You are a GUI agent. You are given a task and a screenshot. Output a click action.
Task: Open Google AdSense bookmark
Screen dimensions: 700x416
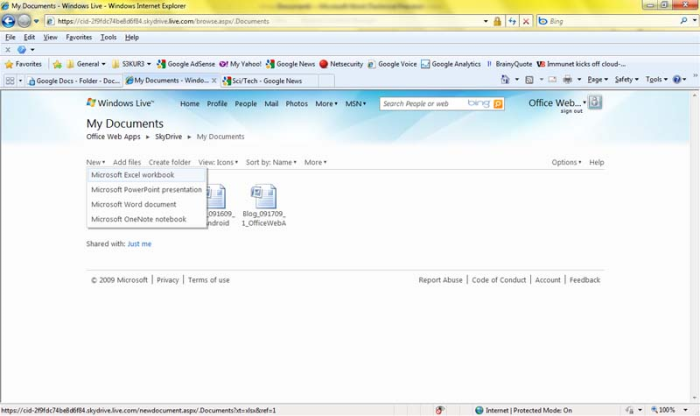click(186, 64)
